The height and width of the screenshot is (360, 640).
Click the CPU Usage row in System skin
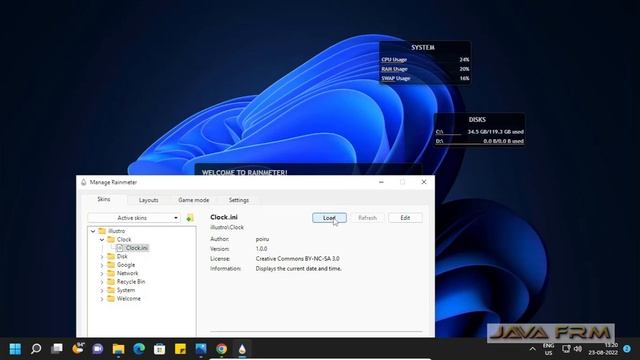425,60
